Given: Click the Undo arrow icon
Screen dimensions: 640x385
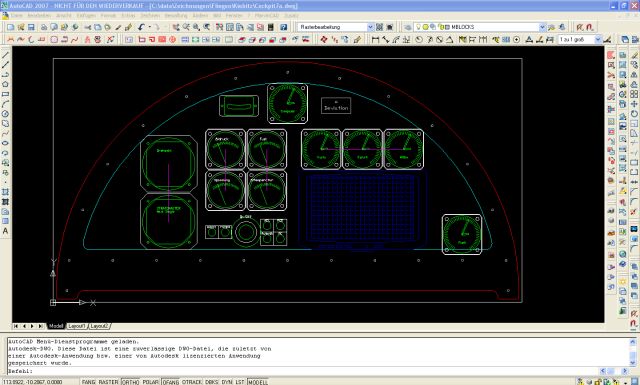Looking at the screenshot, I should [141, 27].
